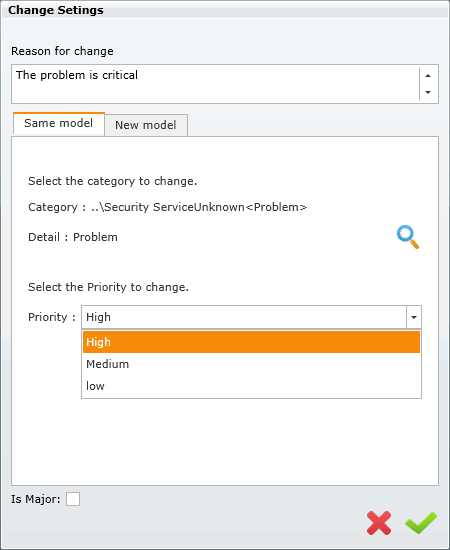Click the Priority combo box arrow
This screenshot has height=550, width=450.
(414, 317)
